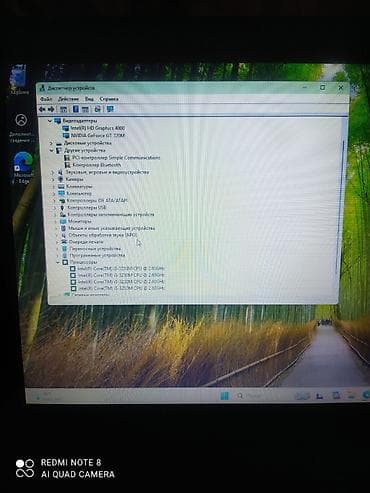Collapse the Другие устройства category
The height and width of the screenshot is (493, 370).
[x=51, y=151]
